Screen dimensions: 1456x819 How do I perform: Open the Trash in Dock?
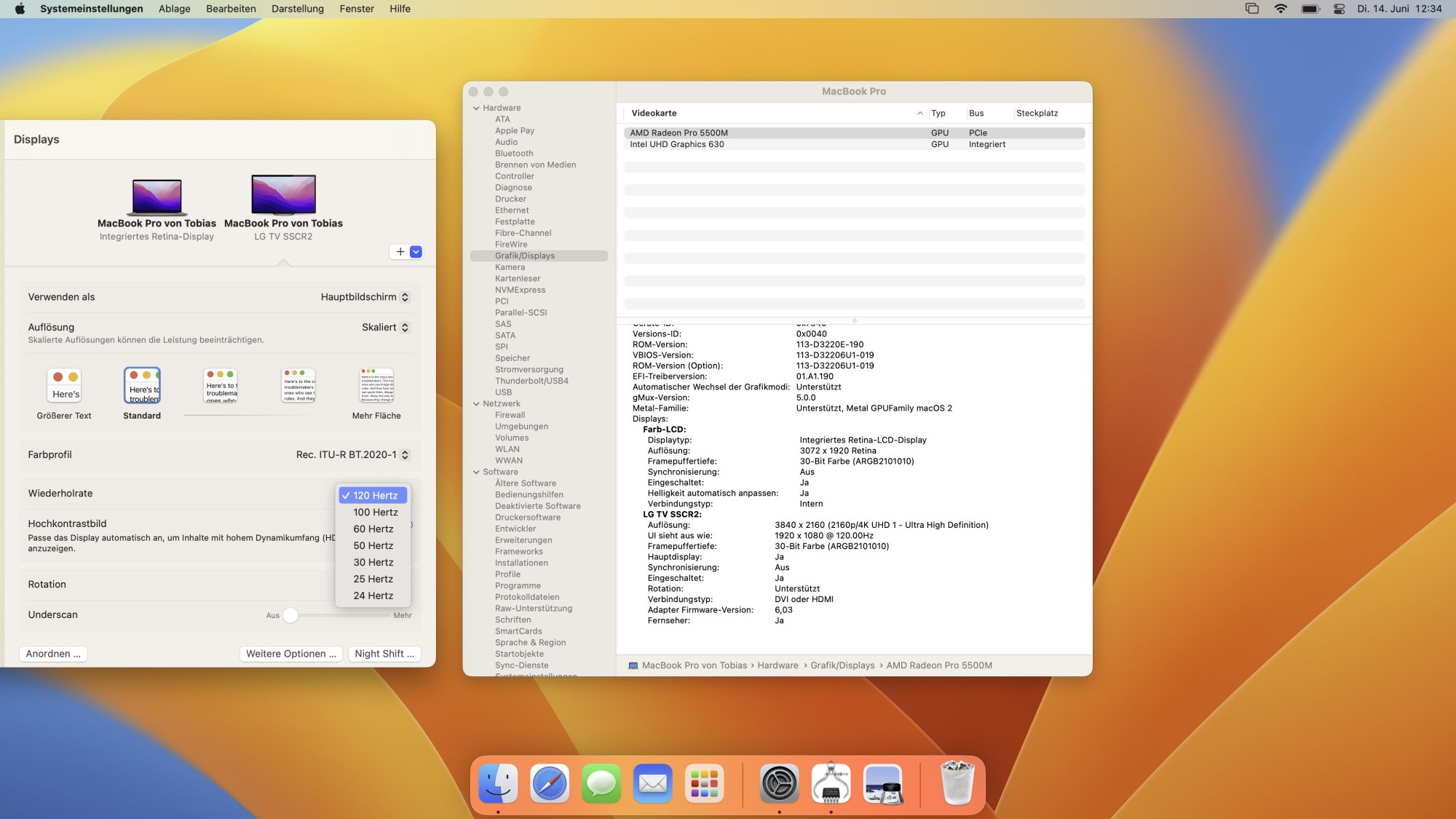point(957,783)
